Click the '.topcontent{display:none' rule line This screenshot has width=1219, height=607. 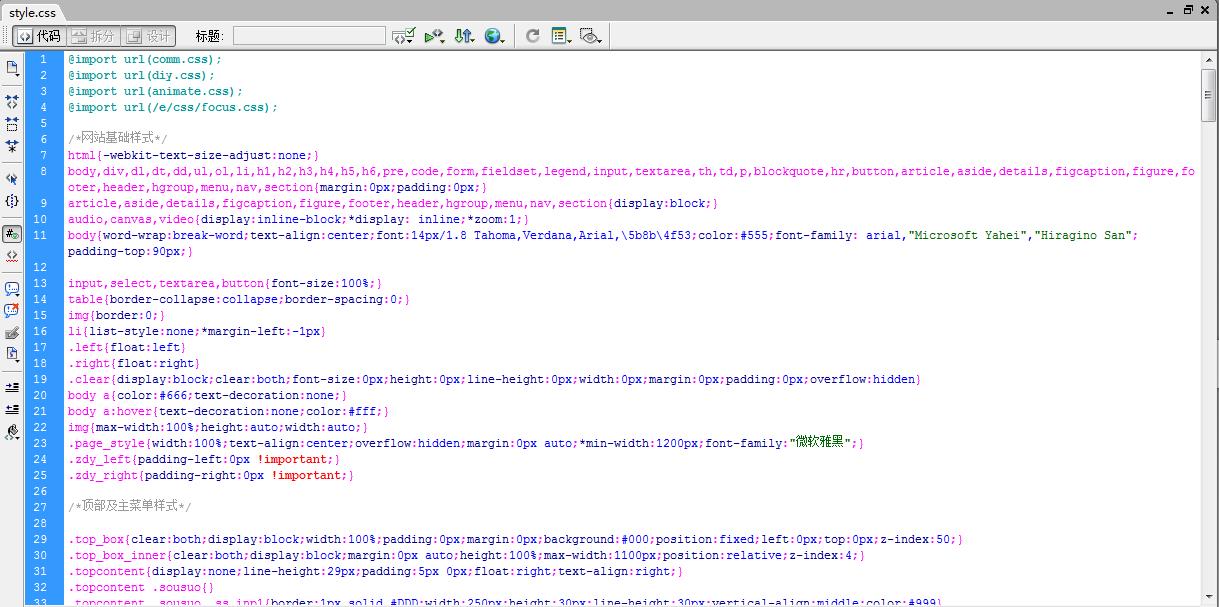[x=376, y=571]
